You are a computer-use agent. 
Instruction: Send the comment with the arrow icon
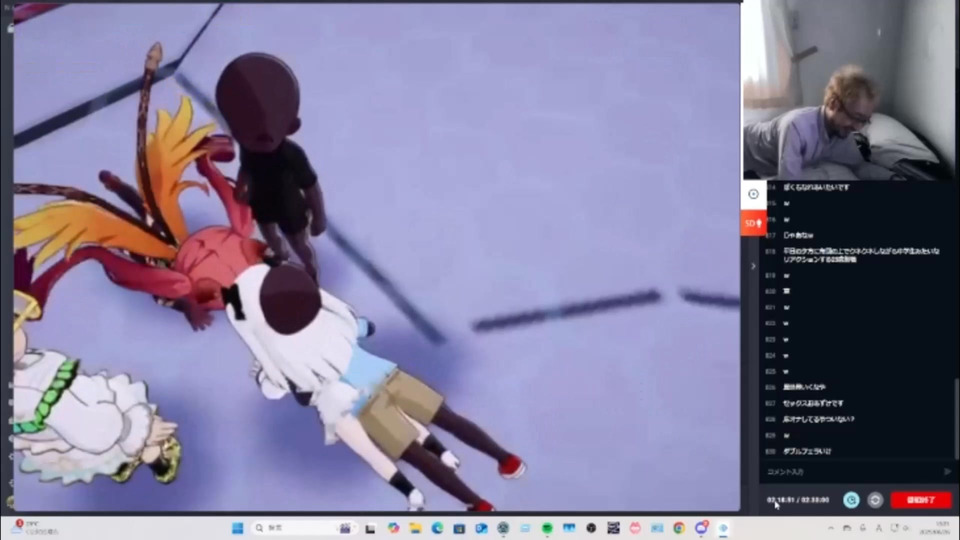tap(947, 471)
